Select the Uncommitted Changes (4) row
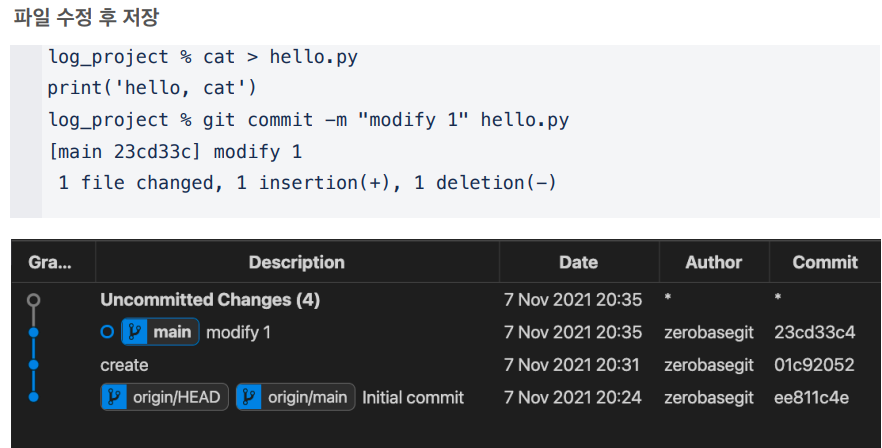Viewport: 882px width, 448px height. (x=446, y=300)
